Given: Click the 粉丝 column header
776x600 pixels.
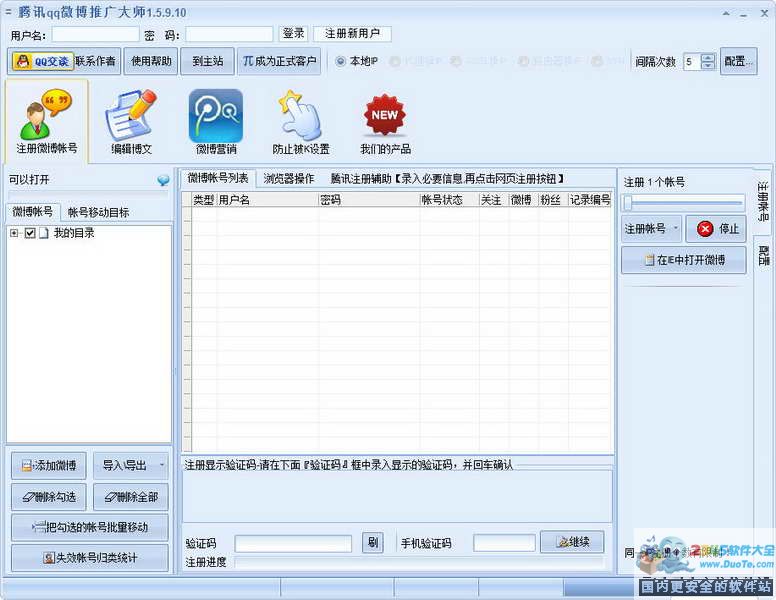Looking at the screenshot, I should click(553, 200).
